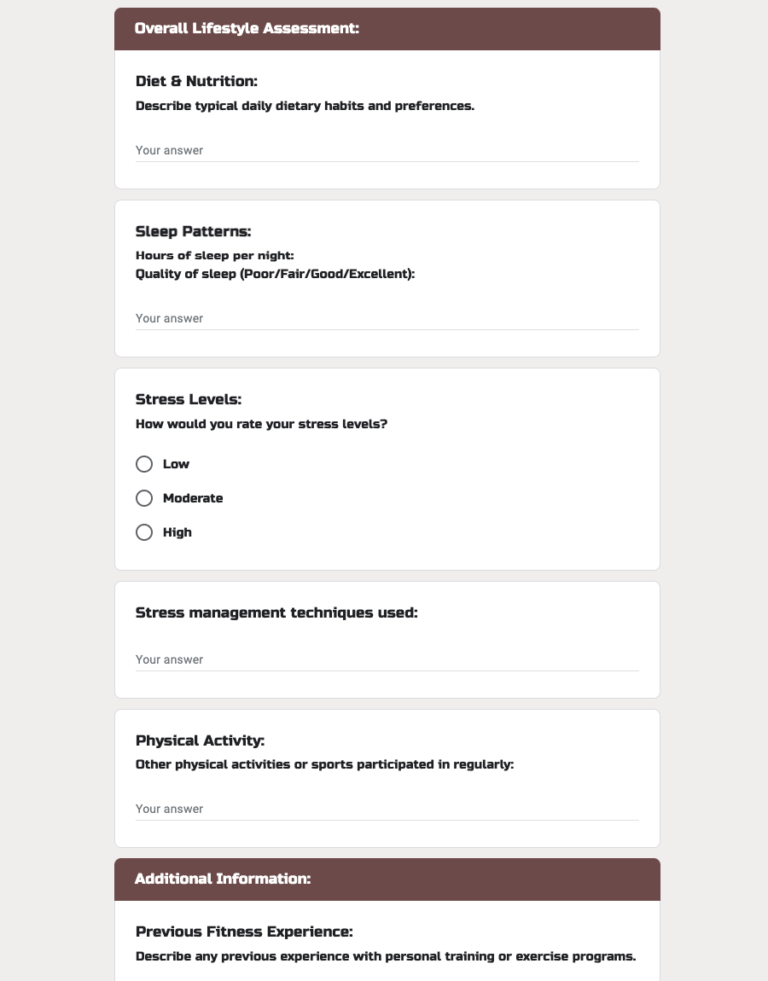The image size is (768, 981).
Task: Click the Stress management techniques question card
Action: pos(388,639)
